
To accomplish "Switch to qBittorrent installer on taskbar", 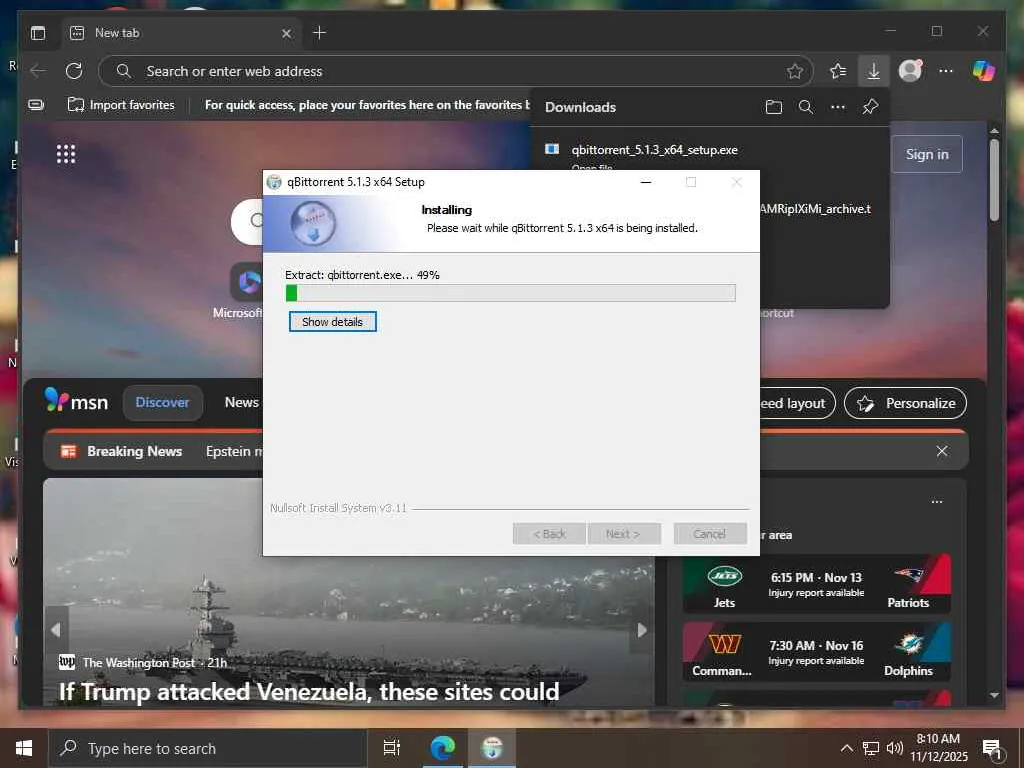I will (492, 748).
